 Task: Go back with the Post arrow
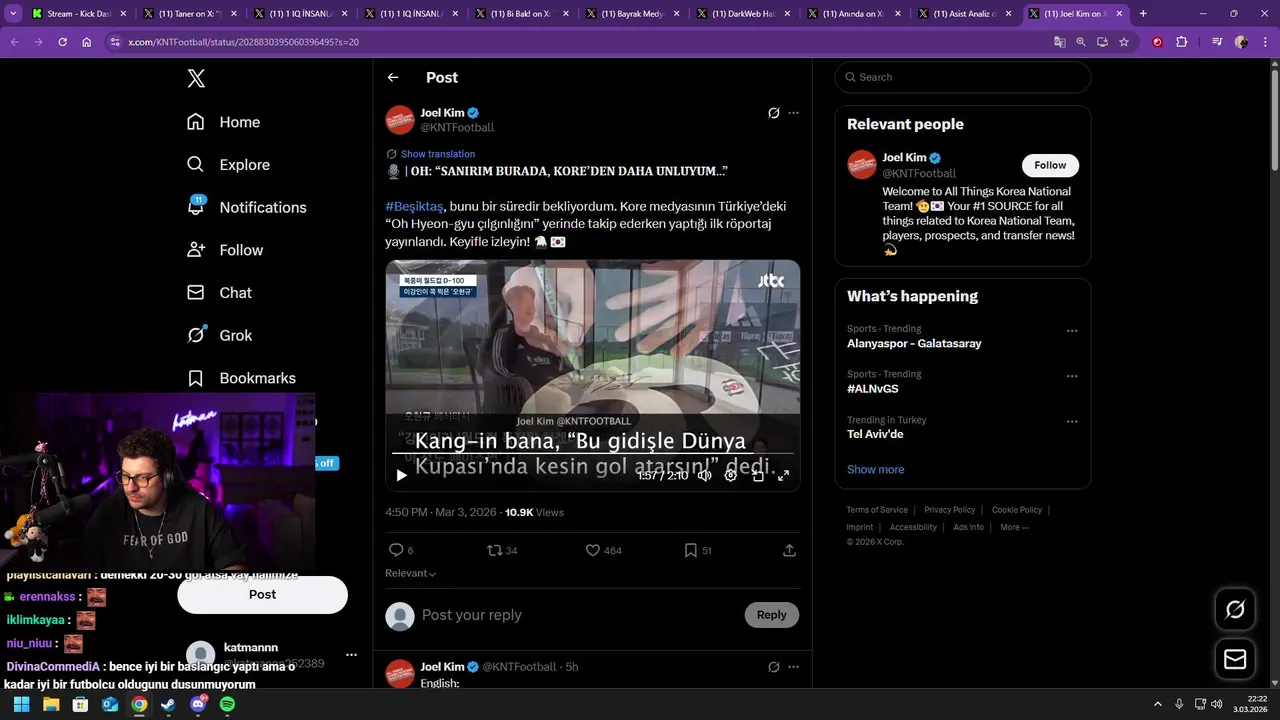393,77
